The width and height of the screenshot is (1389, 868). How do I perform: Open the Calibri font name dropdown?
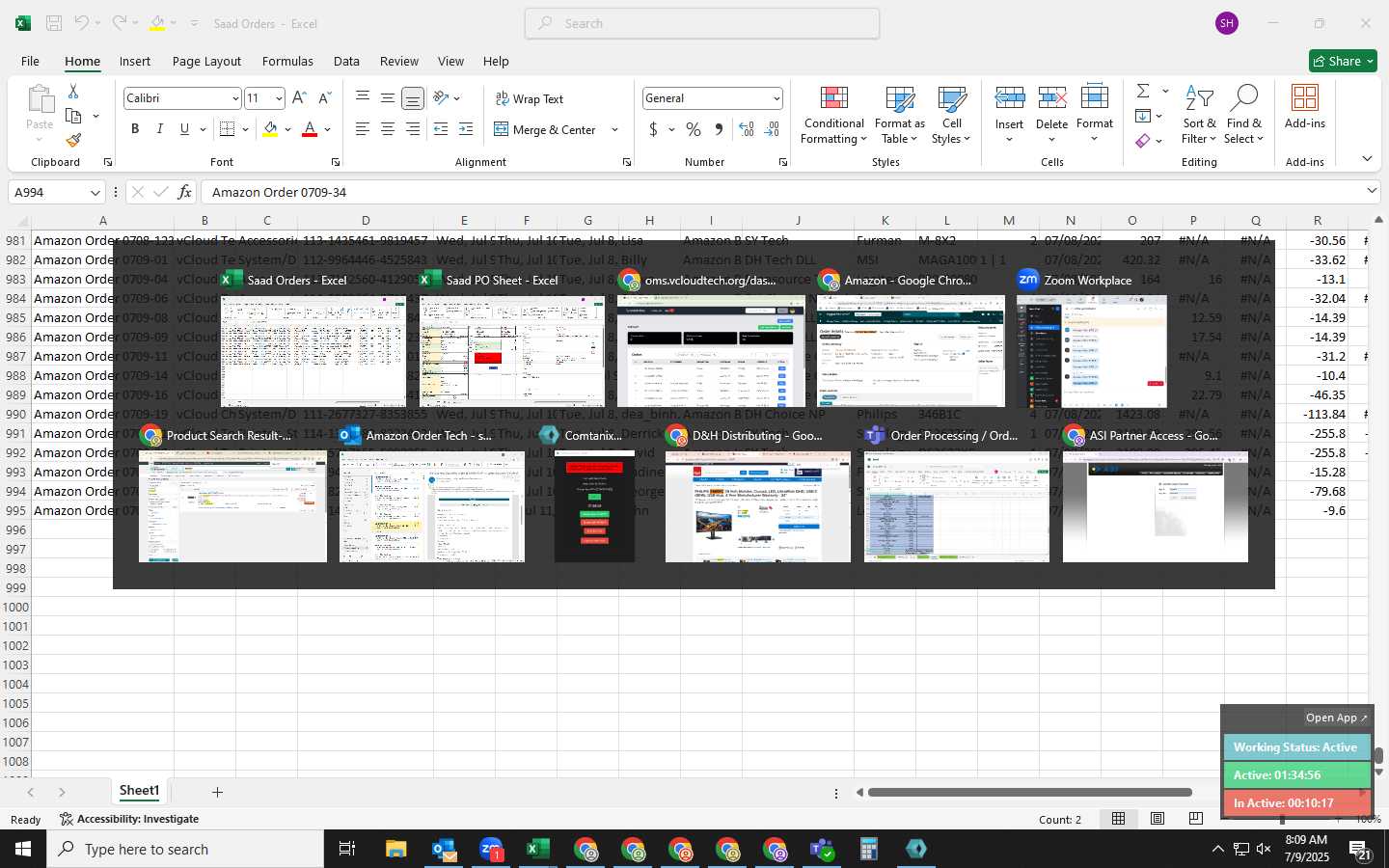coord(234,98)
